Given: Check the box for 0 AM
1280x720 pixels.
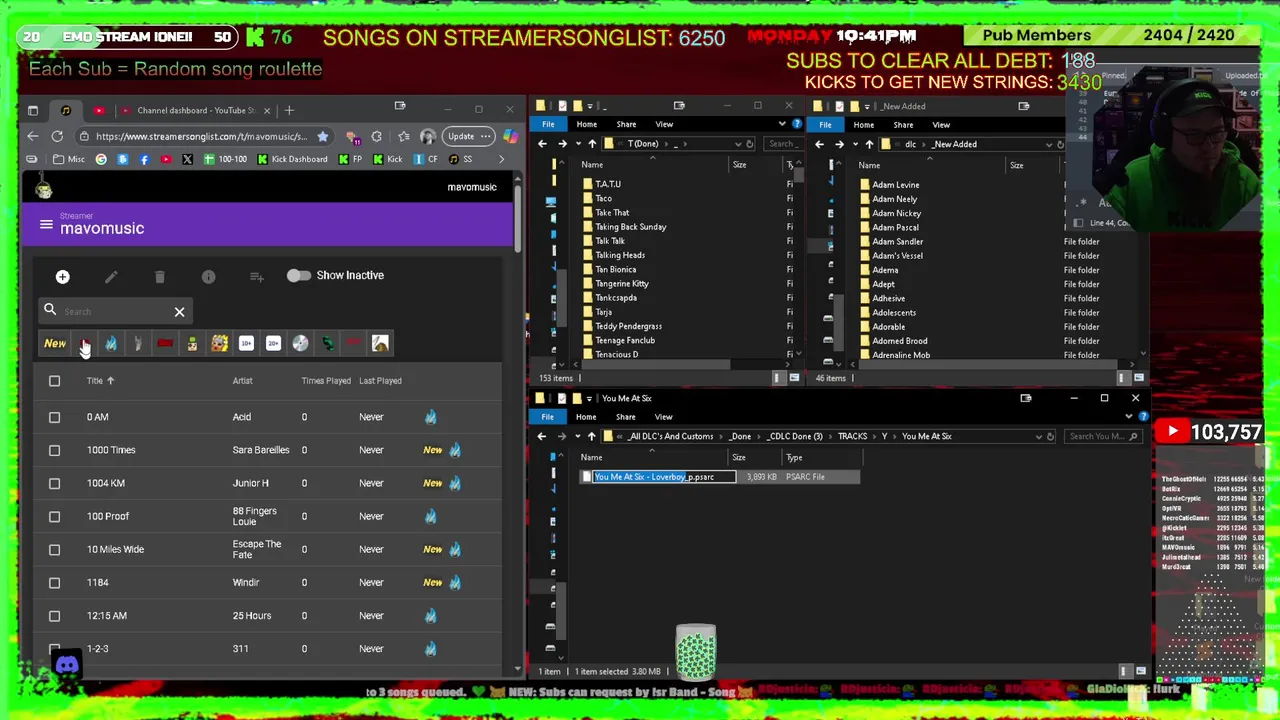Looking at the screenshot, I should 55,417.
